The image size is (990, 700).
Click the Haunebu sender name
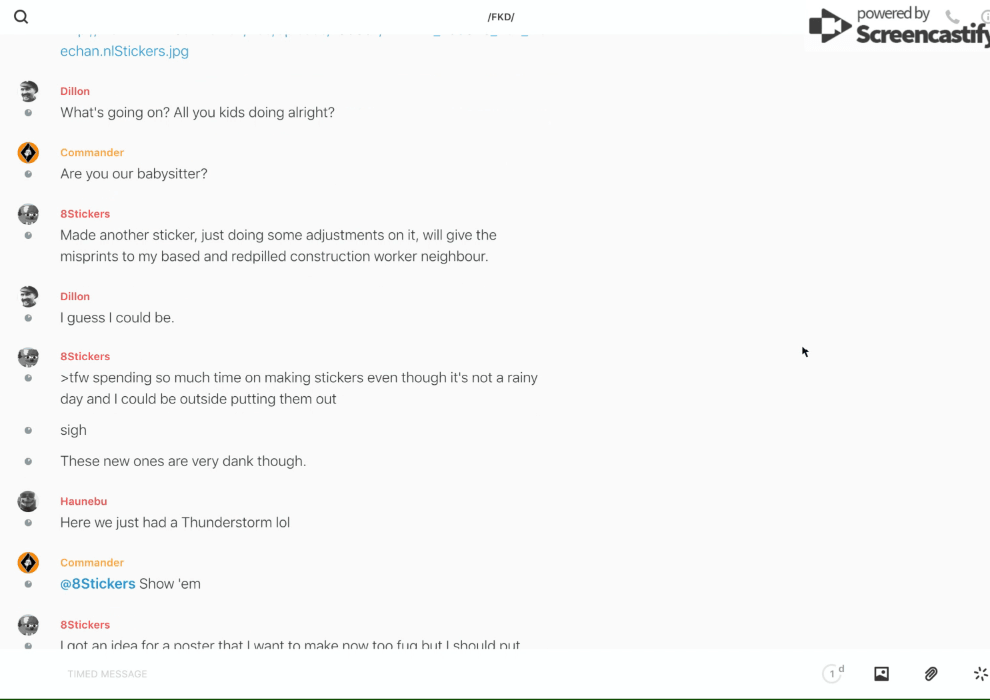pyautogui.click(x=83, y=501)
